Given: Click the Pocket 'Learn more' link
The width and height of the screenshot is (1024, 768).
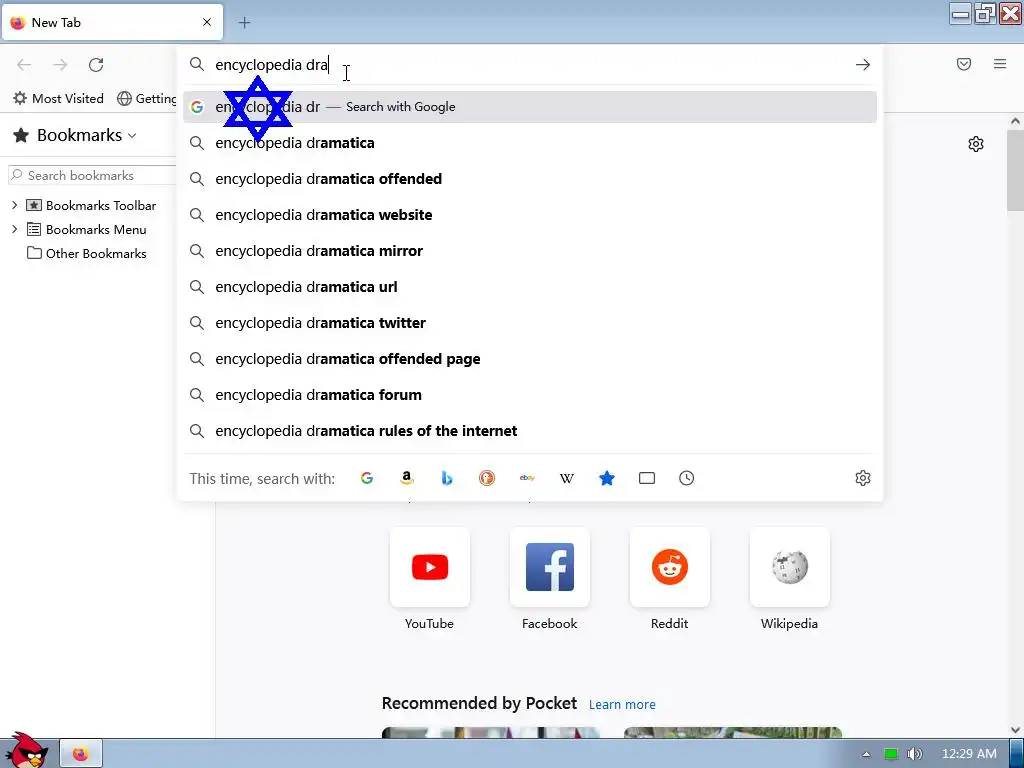Looking at the screenshot, I should tap(622, 705).
